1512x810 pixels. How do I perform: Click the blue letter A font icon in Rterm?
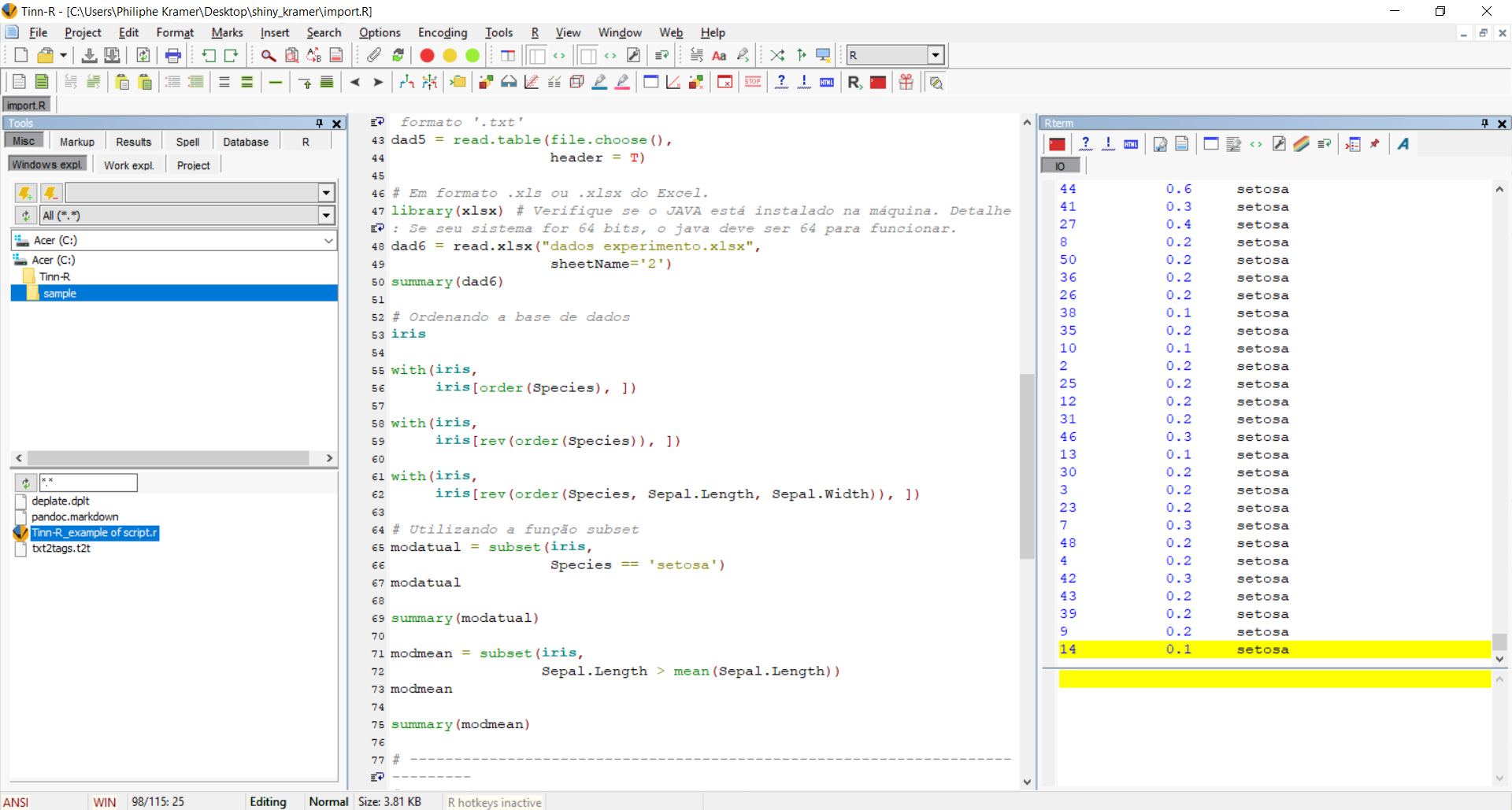(1403, 144)
